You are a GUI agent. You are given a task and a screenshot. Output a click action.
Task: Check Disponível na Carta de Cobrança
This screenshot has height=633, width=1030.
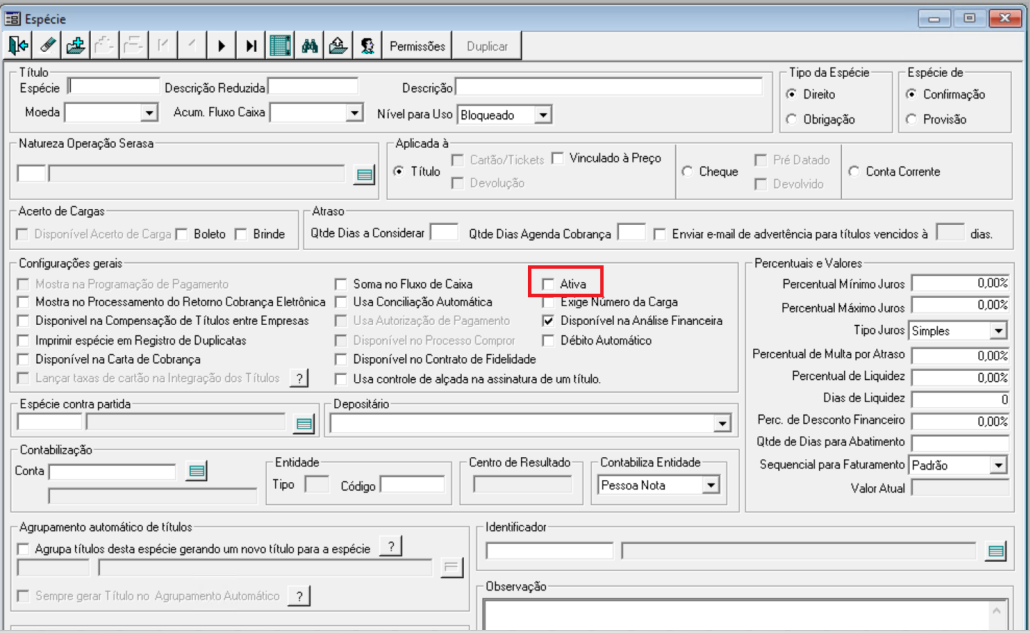[x=24, y=360]
